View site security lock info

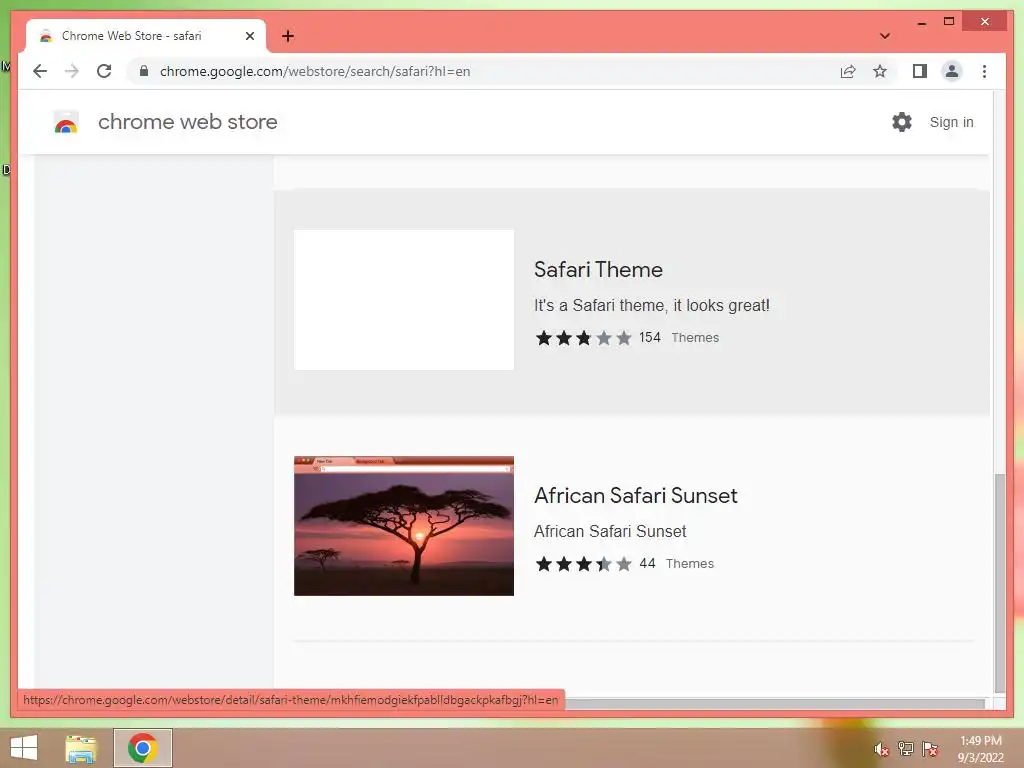144,71
